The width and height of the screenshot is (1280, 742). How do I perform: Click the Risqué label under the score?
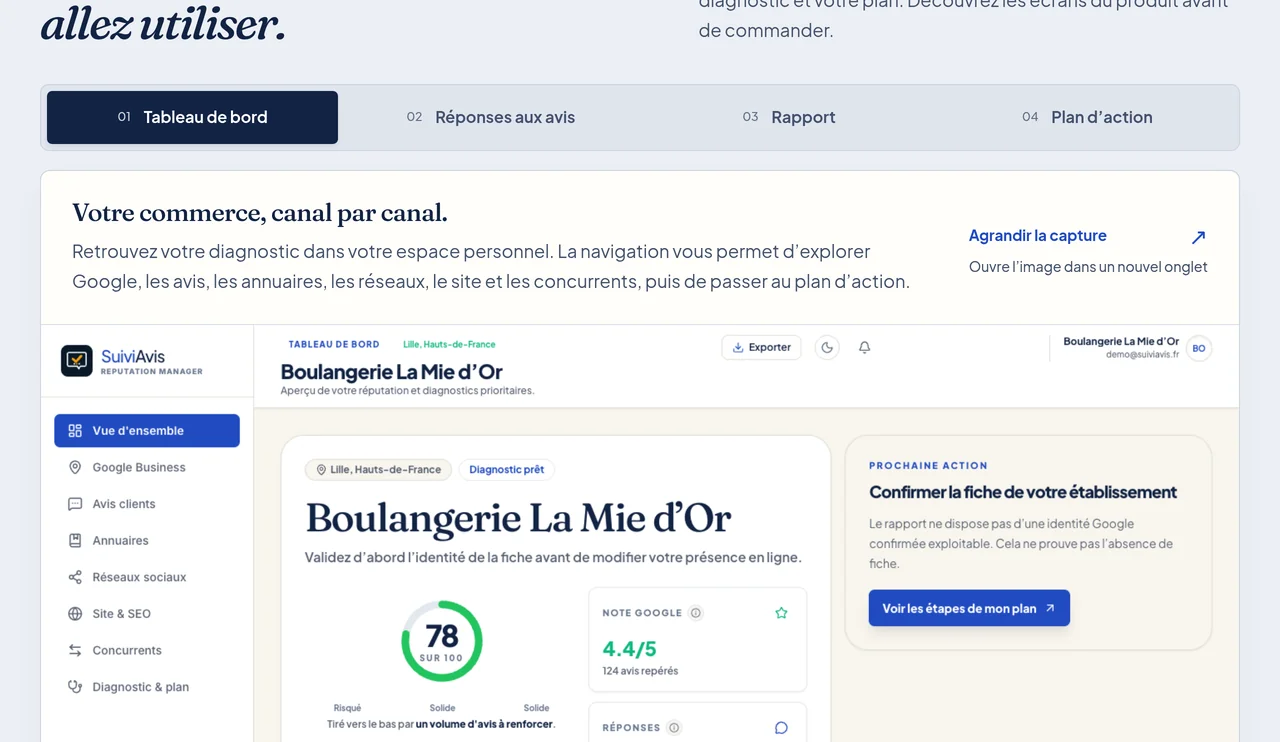coord(347,708)
